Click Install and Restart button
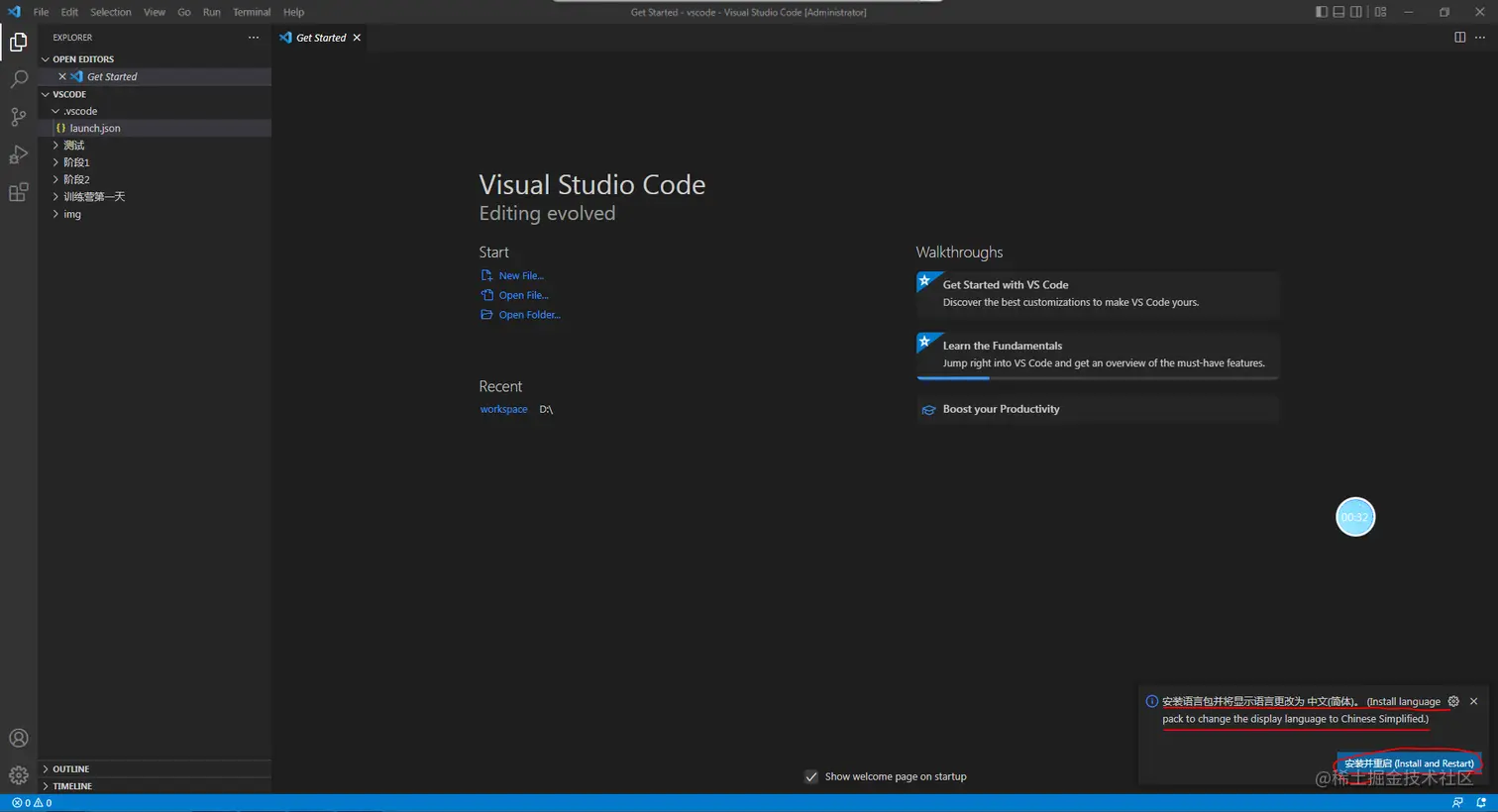This screenshot has height=812, width=1498. tap(1408, 763)
